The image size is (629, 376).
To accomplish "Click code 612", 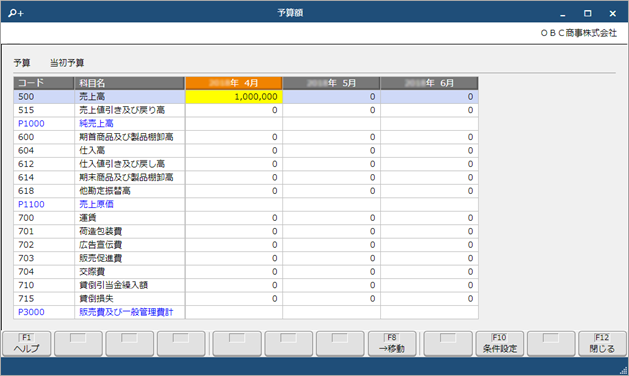I will (x=26, y=164).
